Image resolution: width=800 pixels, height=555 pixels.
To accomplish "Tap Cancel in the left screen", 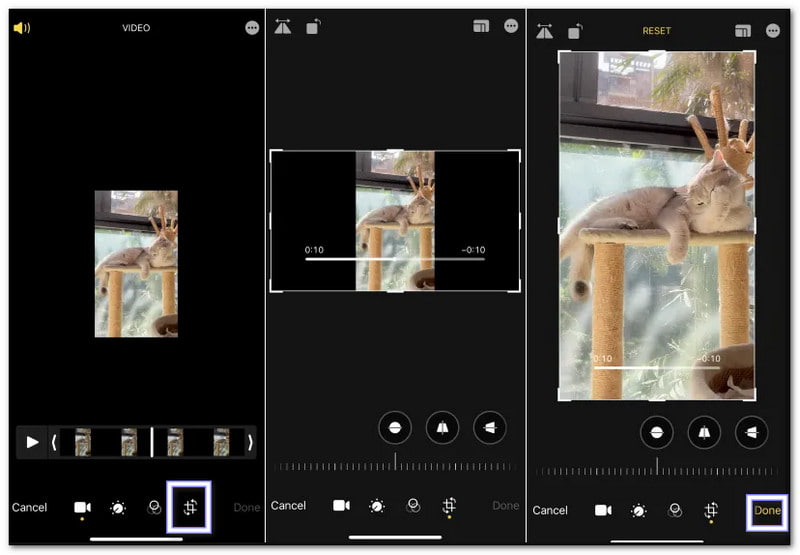I will click(30, 507).
